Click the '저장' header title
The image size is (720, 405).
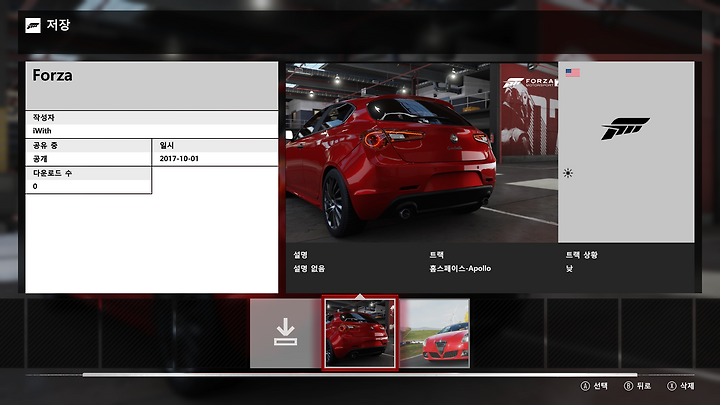(58, 25)
